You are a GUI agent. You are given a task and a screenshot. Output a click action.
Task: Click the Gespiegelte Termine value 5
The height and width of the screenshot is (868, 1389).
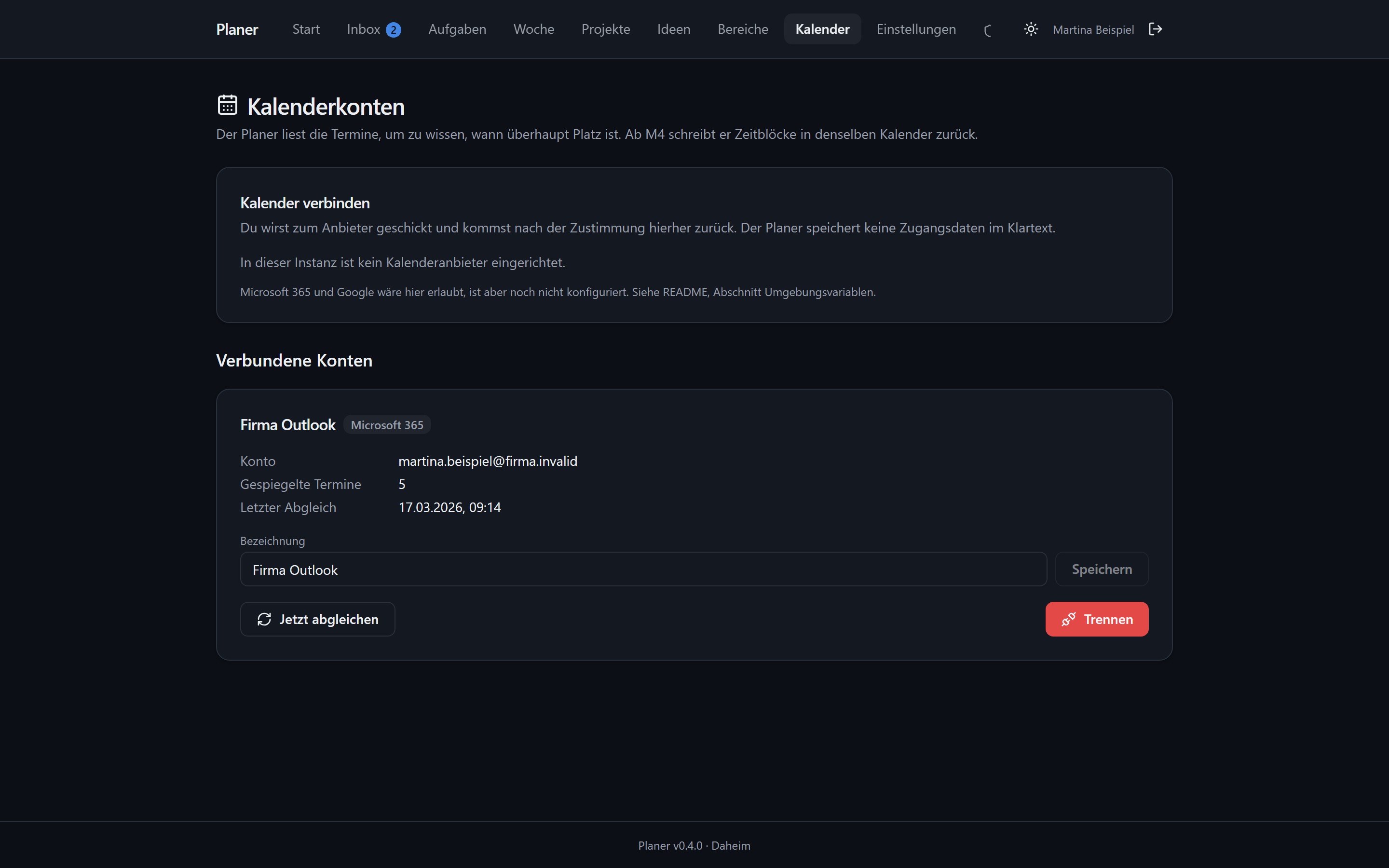pyautogui.click(x=402, y=485)
